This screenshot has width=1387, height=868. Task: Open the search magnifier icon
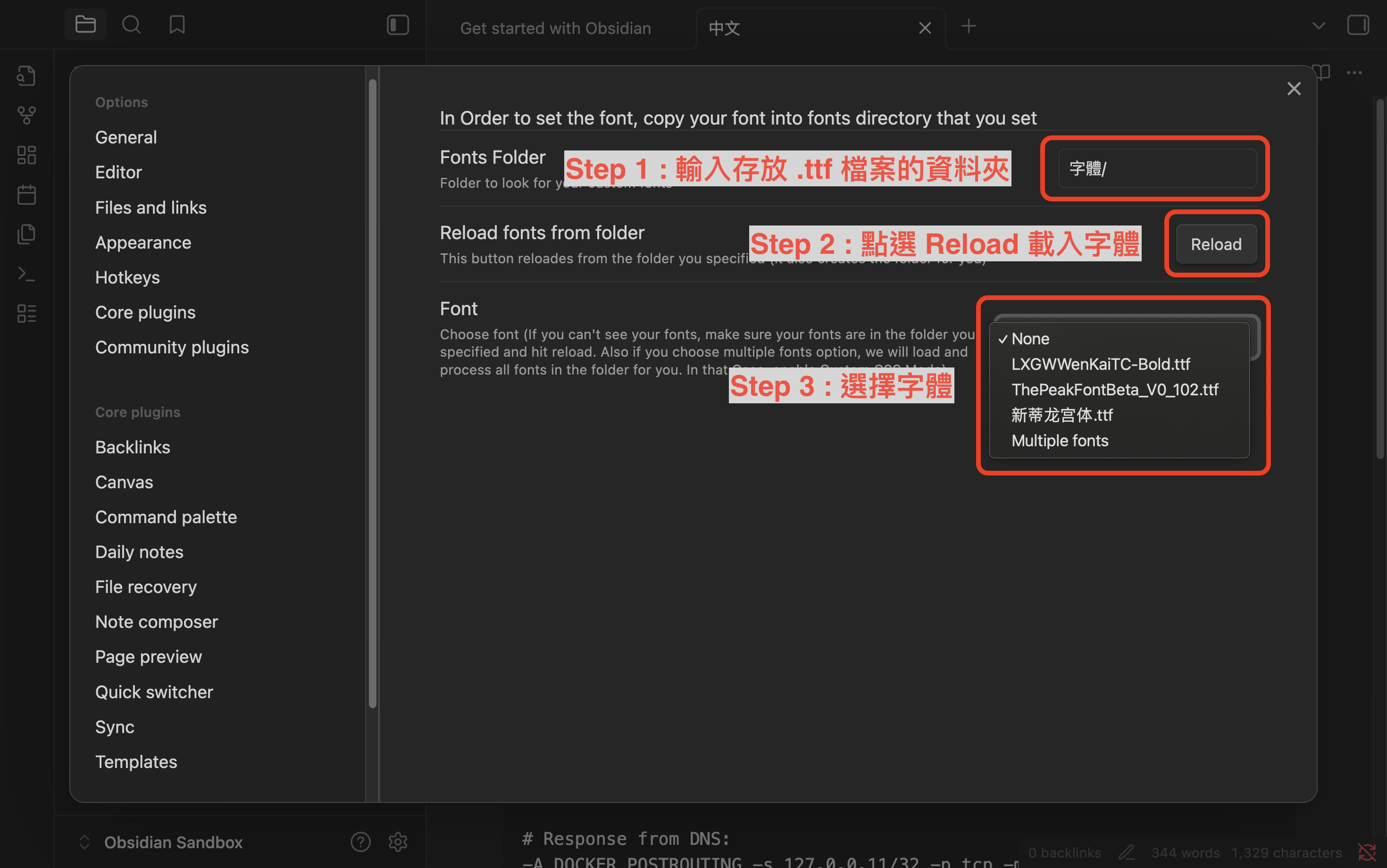[x=132, y=25]
